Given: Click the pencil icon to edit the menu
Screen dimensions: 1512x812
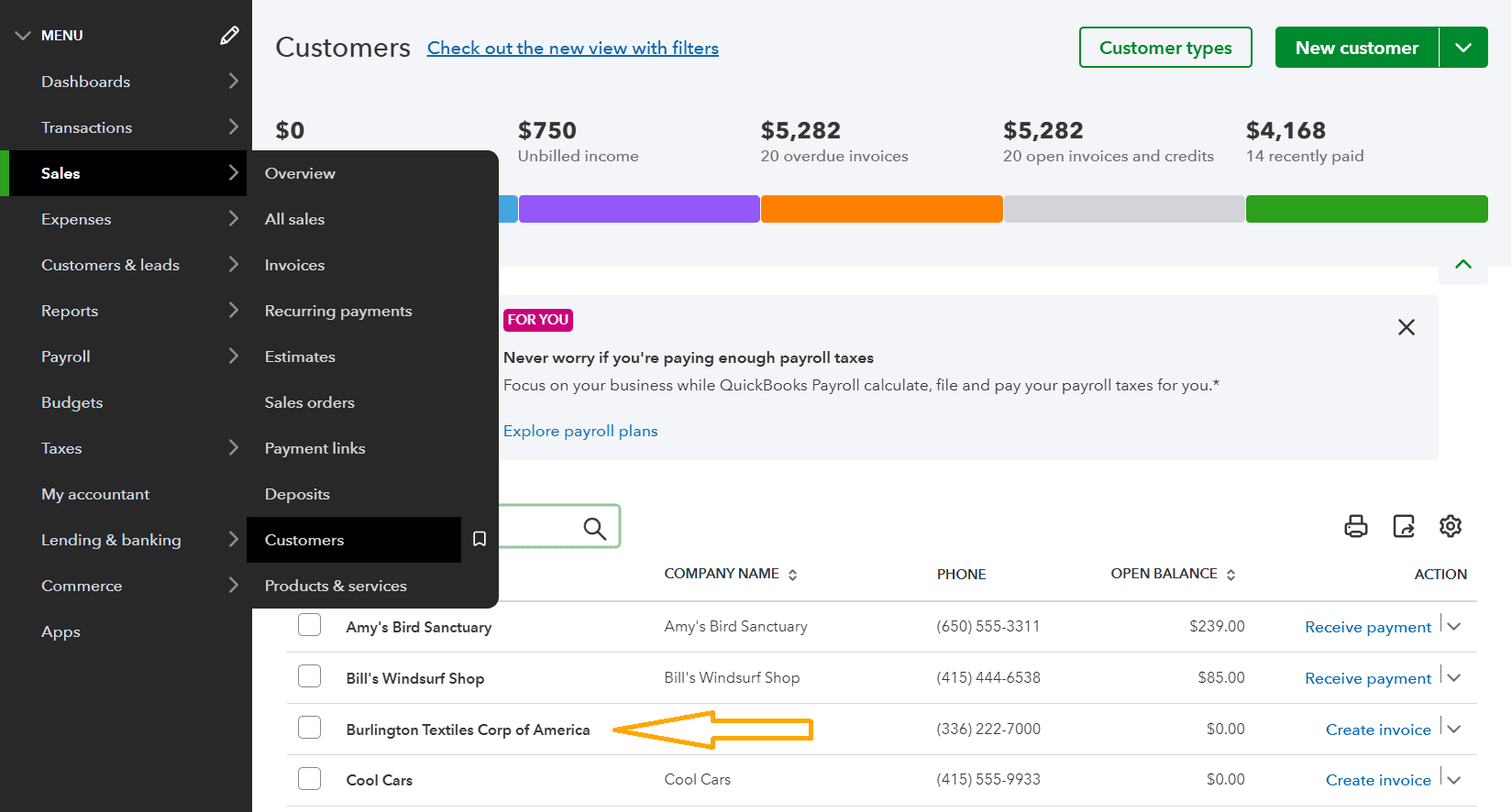Looking at the screenshot, I should point(229,36).
